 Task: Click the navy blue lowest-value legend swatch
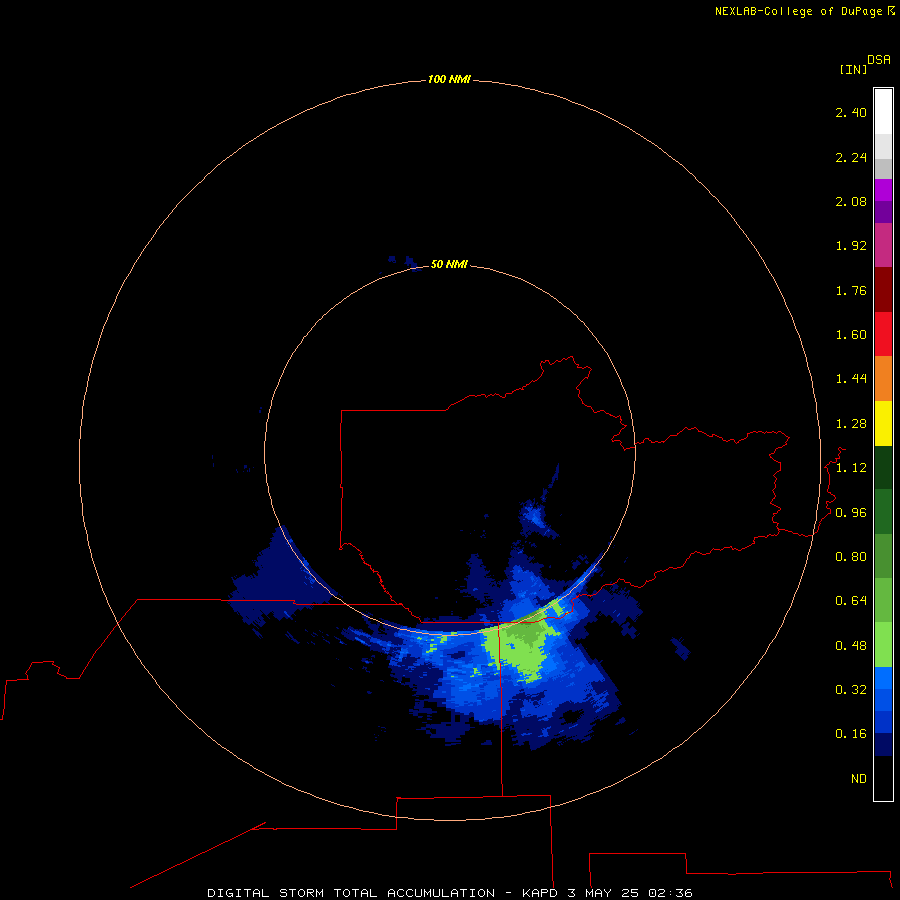coord(883,744)
